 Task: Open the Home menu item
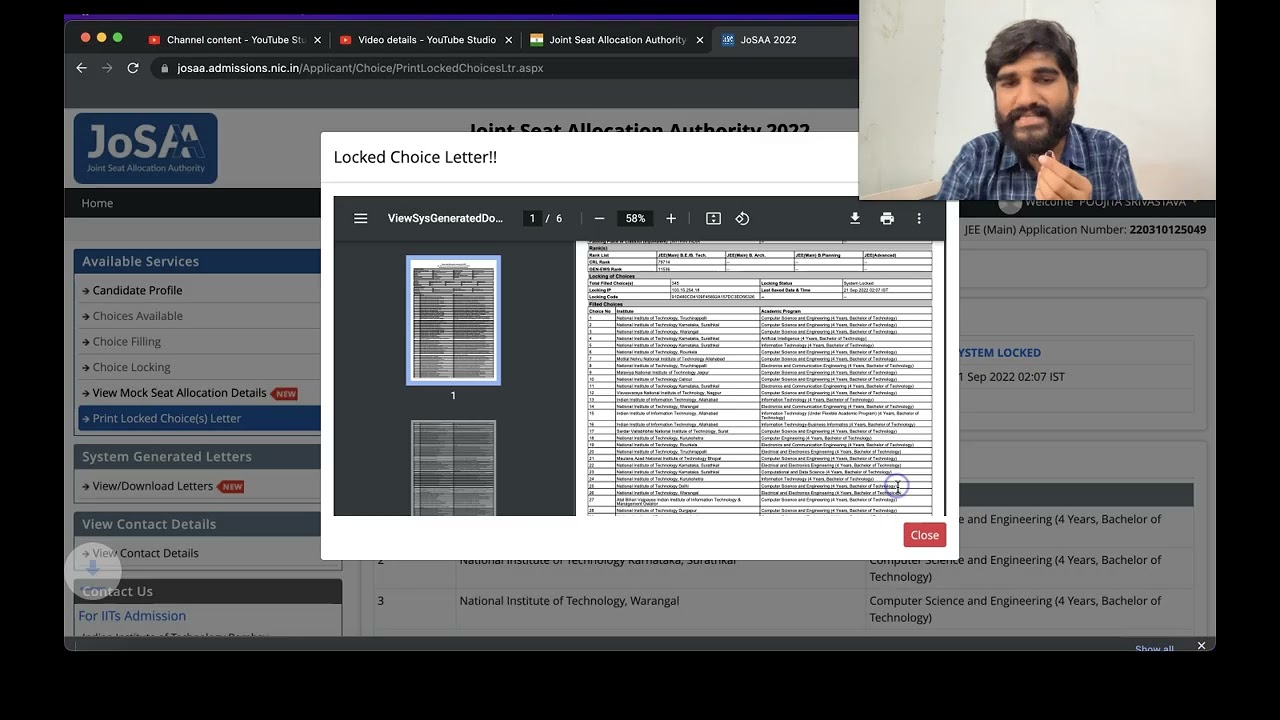(x=97, y=203)
